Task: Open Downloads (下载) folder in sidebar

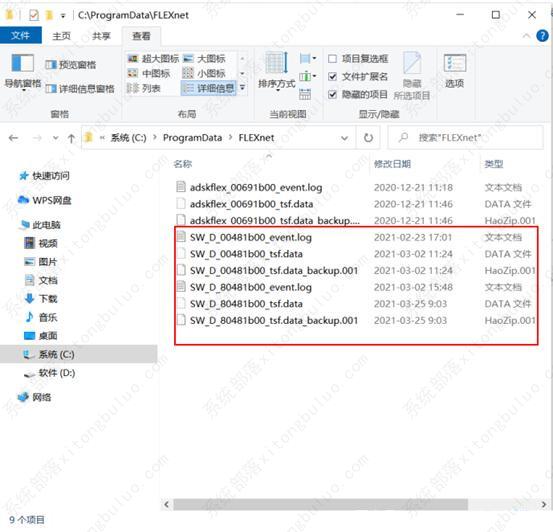Action: 41,299
